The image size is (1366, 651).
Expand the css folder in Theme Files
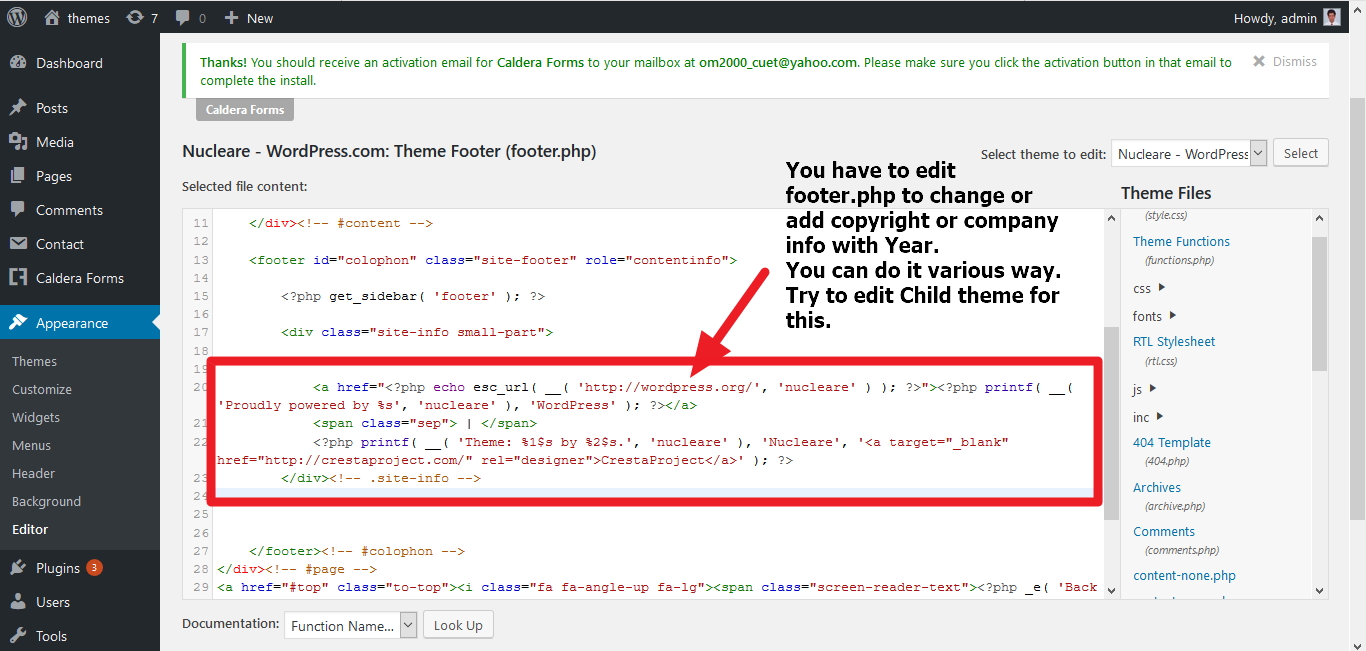tap(1148, 288)
